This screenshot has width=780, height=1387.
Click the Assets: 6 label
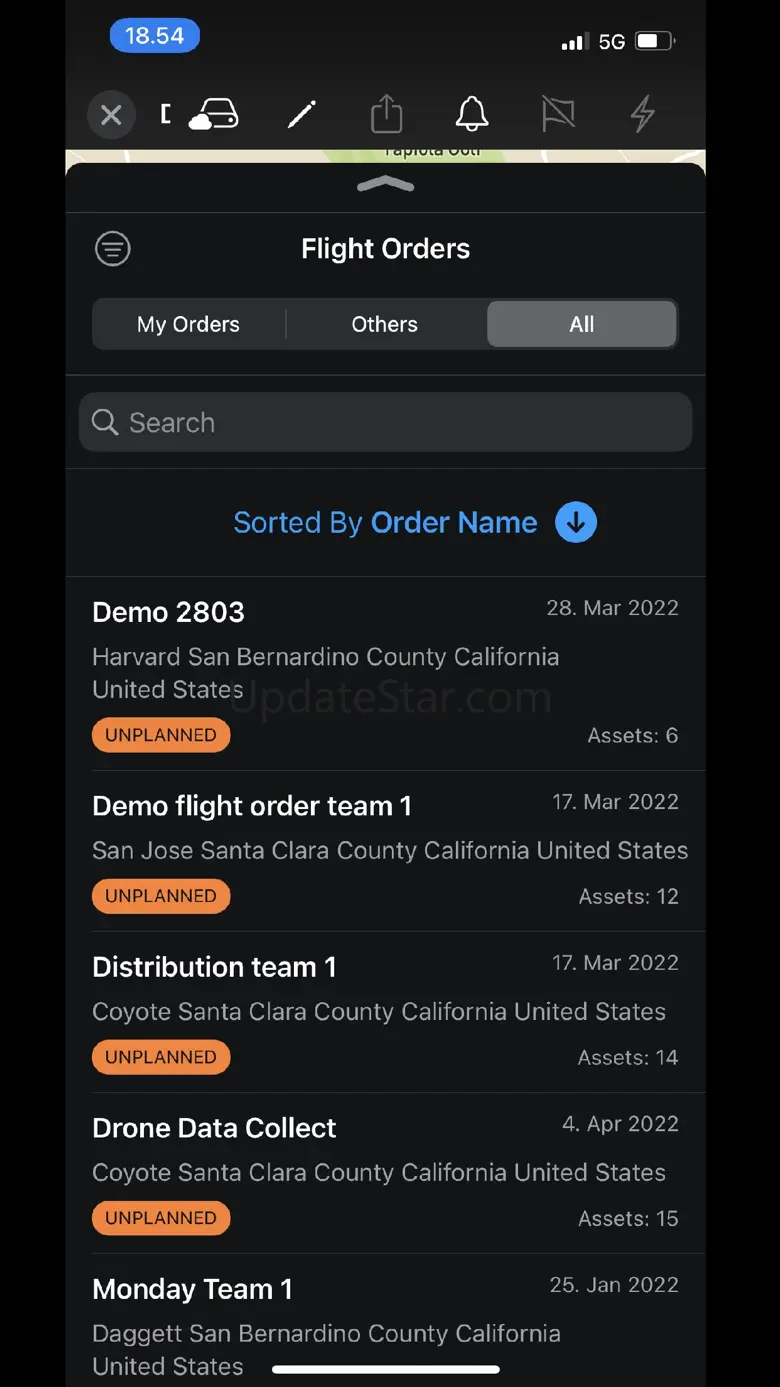click(633, 736)
